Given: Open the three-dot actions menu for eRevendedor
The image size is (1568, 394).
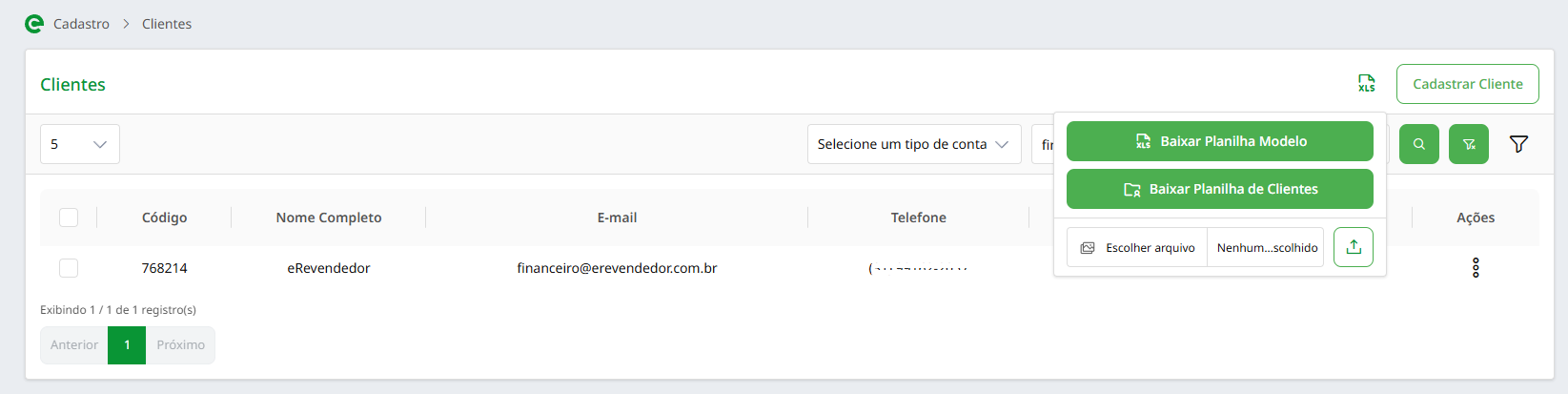Looking at the screenshot, I should coord(1476,268).
